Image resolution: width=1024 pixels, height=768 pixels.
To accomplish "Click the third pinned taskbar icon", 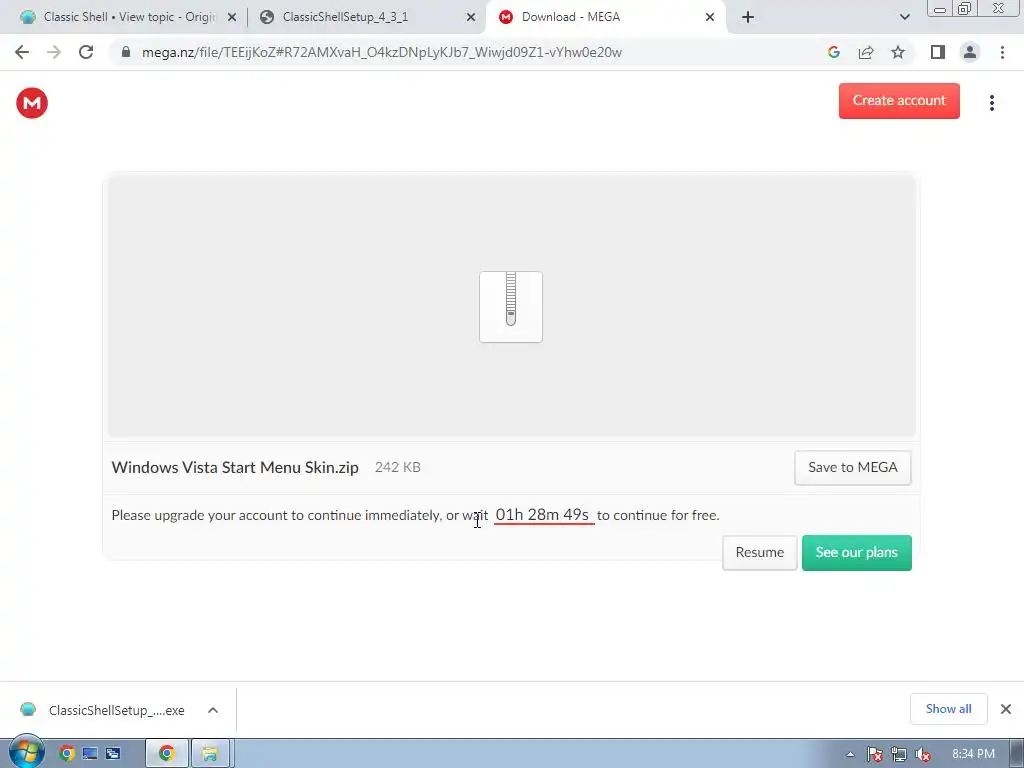I will pos(113,754).
